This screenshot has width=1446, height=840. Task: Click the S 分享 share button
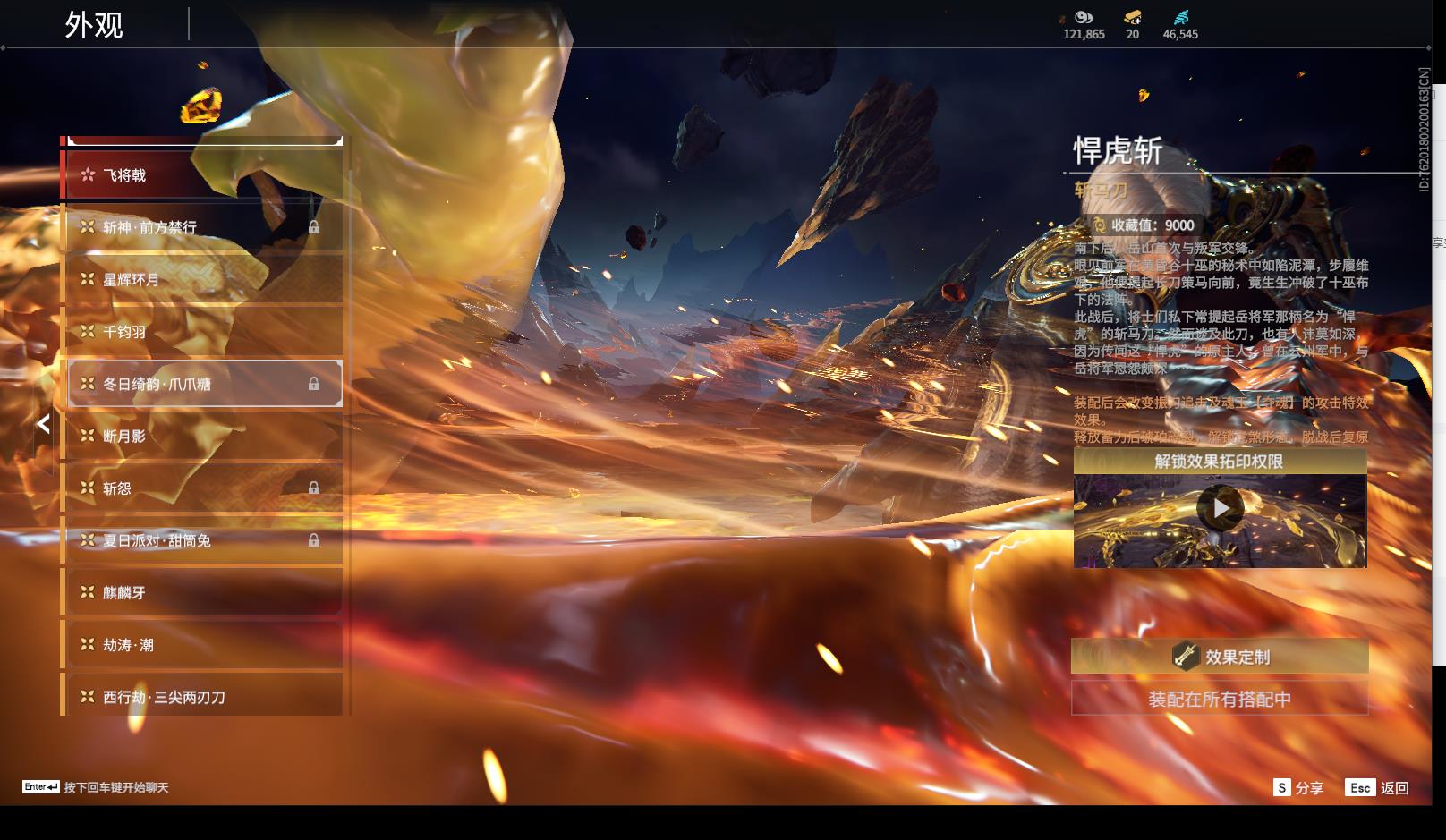(x=1297, y=788)
